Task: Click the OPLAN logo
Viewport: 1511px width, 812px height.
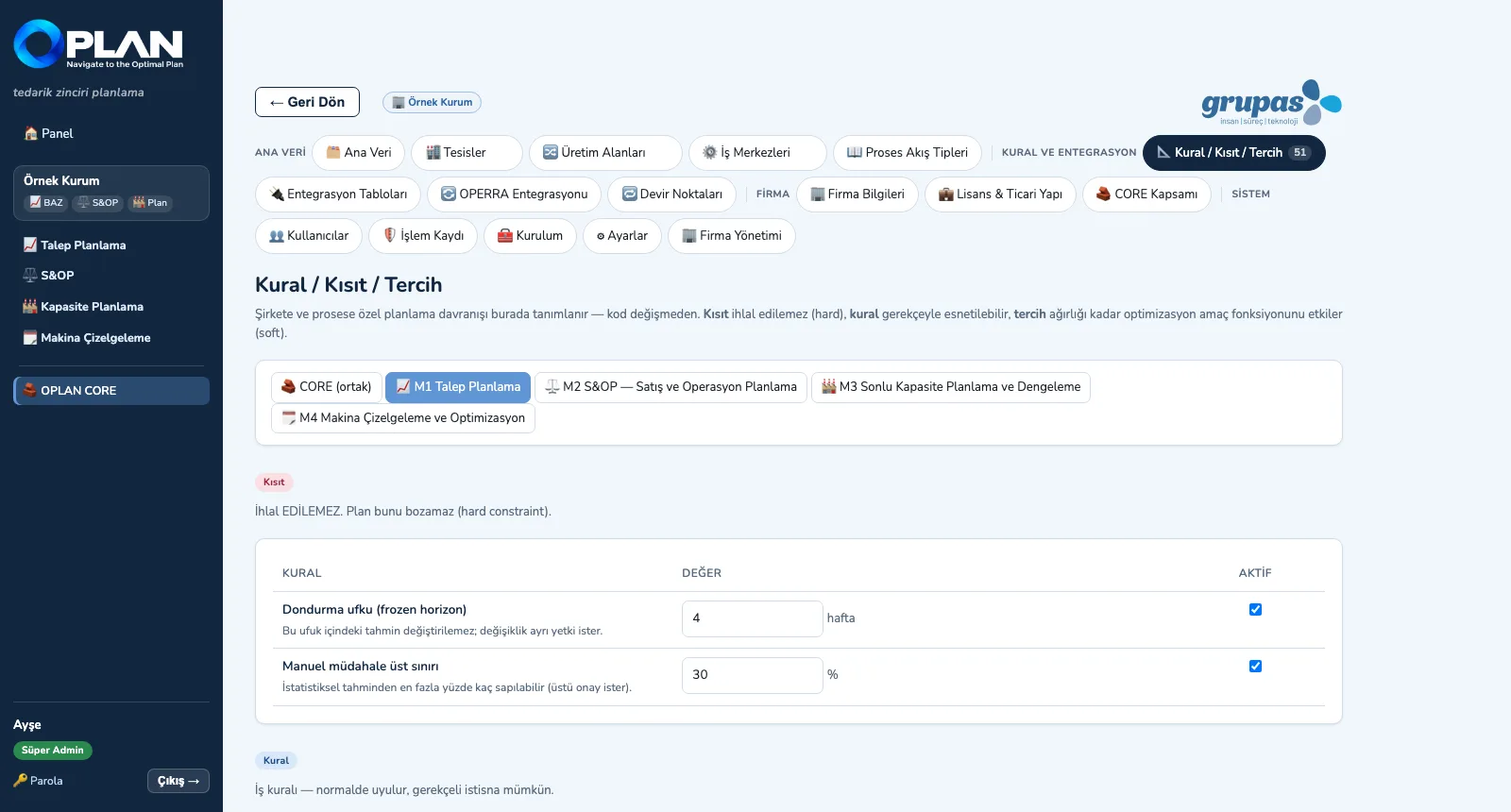Action: (x=98, y=44)
